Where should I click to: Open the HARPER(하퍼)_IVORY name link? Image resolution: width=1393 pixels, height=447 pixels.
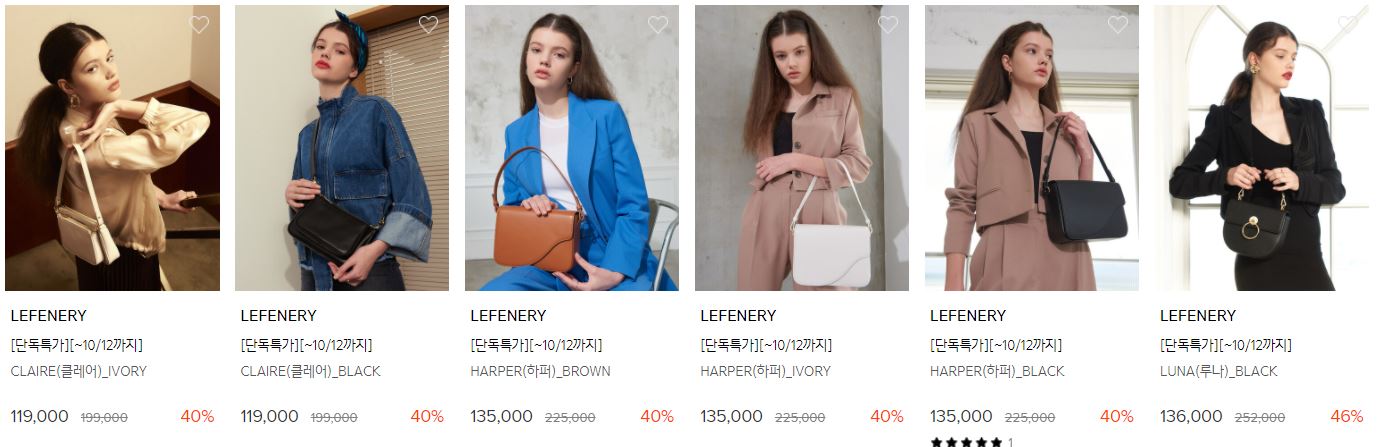click(765, 371)
